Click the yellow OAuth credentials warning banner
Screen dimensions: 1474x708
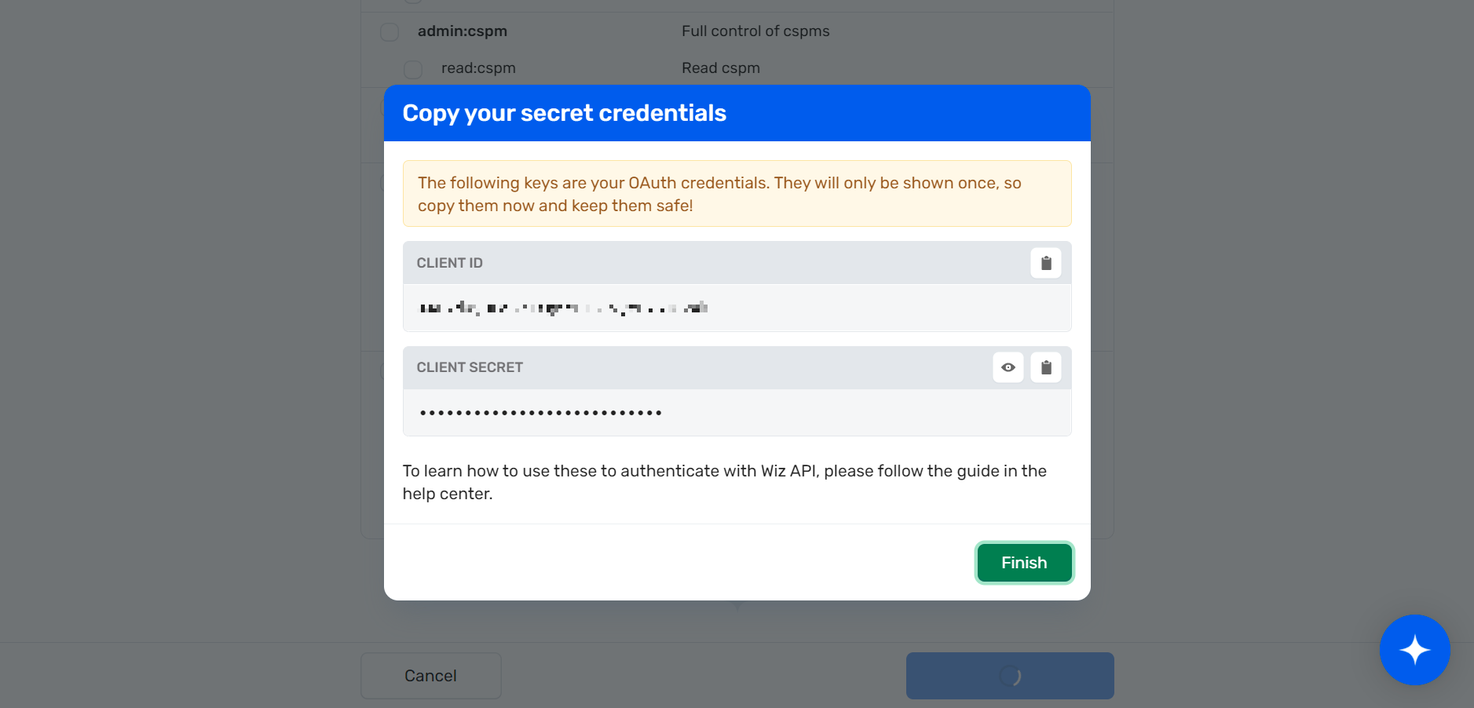pos(737,194)
